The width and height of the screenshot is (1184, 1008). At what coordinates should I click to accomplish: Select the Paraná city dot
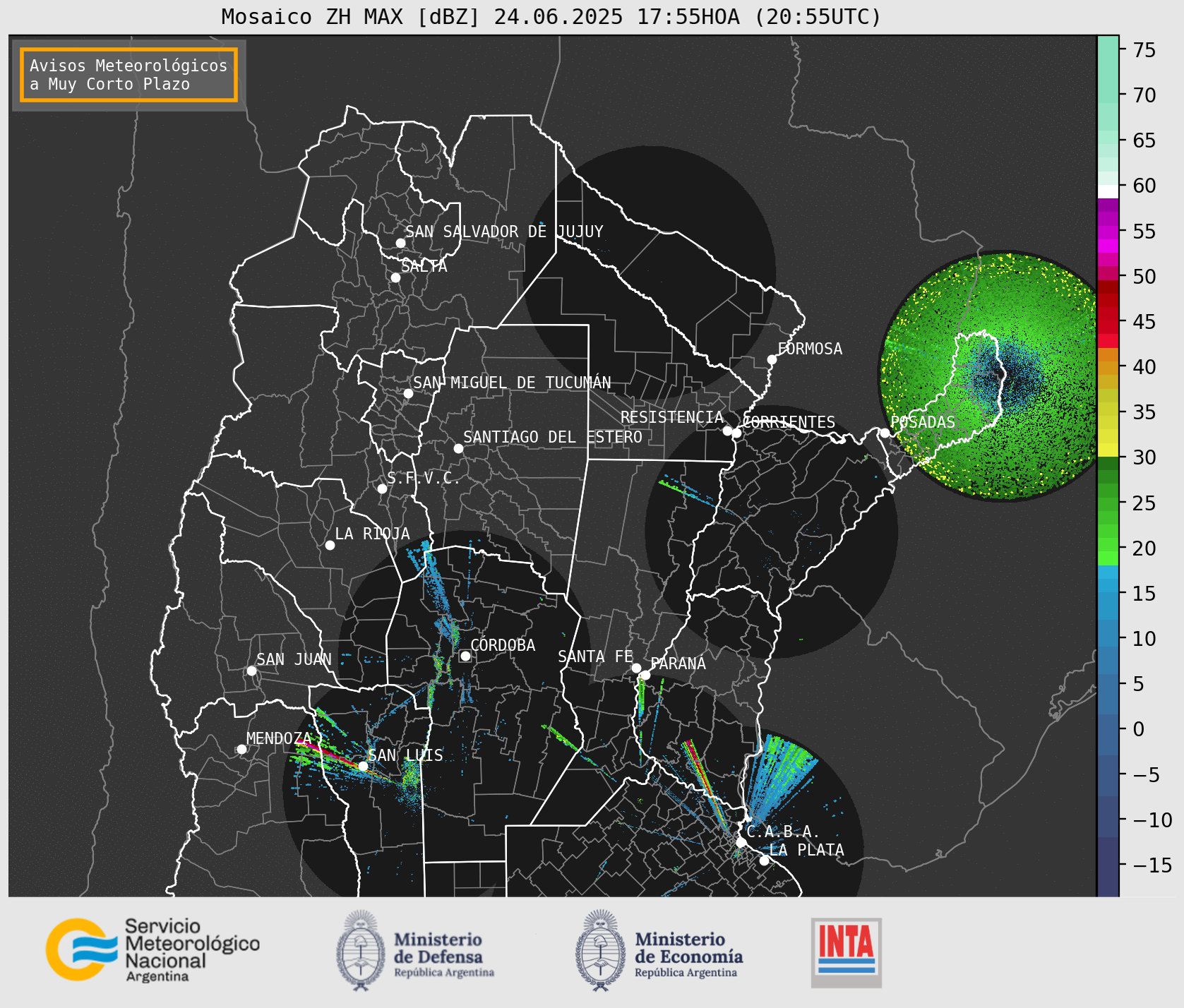pos(645,675)
